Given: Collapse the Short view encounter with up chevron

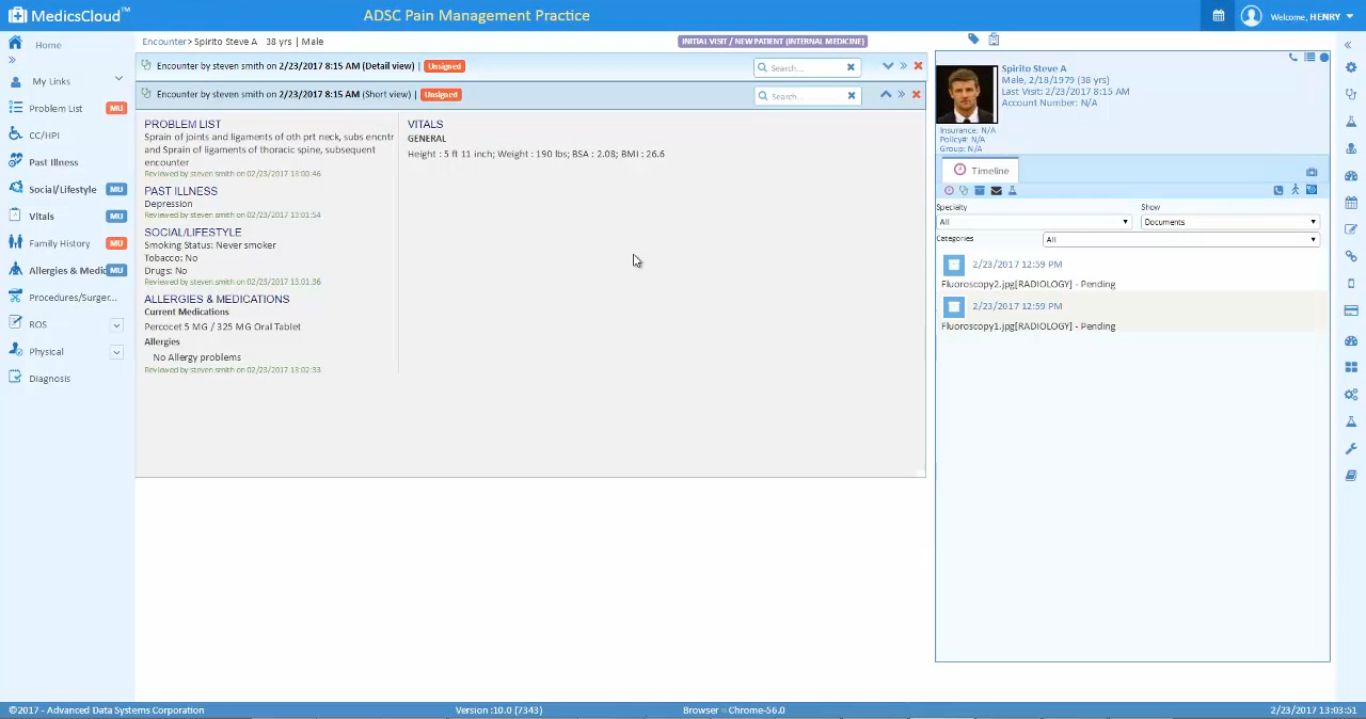Looking at the screenshot, I should 886,94.
